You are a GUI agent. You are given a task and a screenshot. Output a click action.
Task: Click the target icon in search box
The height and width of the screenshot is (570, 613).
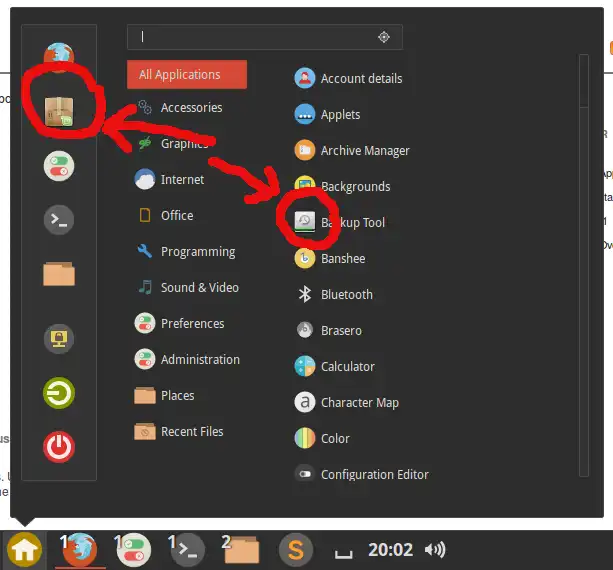click(384, 37)
